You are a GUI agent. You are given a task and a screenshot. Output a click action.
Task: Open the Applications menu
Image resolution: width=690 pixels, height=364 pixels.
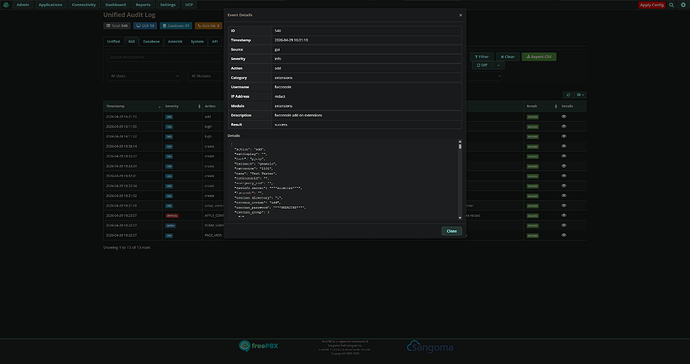tap(50, 5)
